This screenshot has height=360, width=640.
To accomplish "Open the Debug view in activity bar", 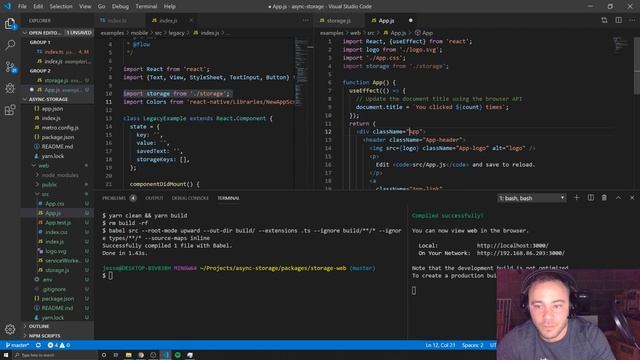I will pyautogui.click(x=10, y=88).
